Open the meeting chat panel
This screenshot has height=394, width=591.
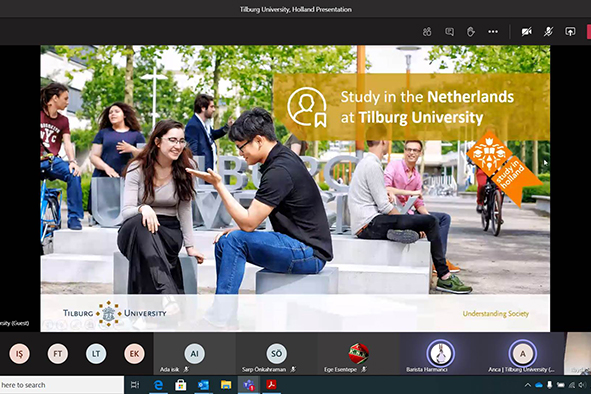449,32
